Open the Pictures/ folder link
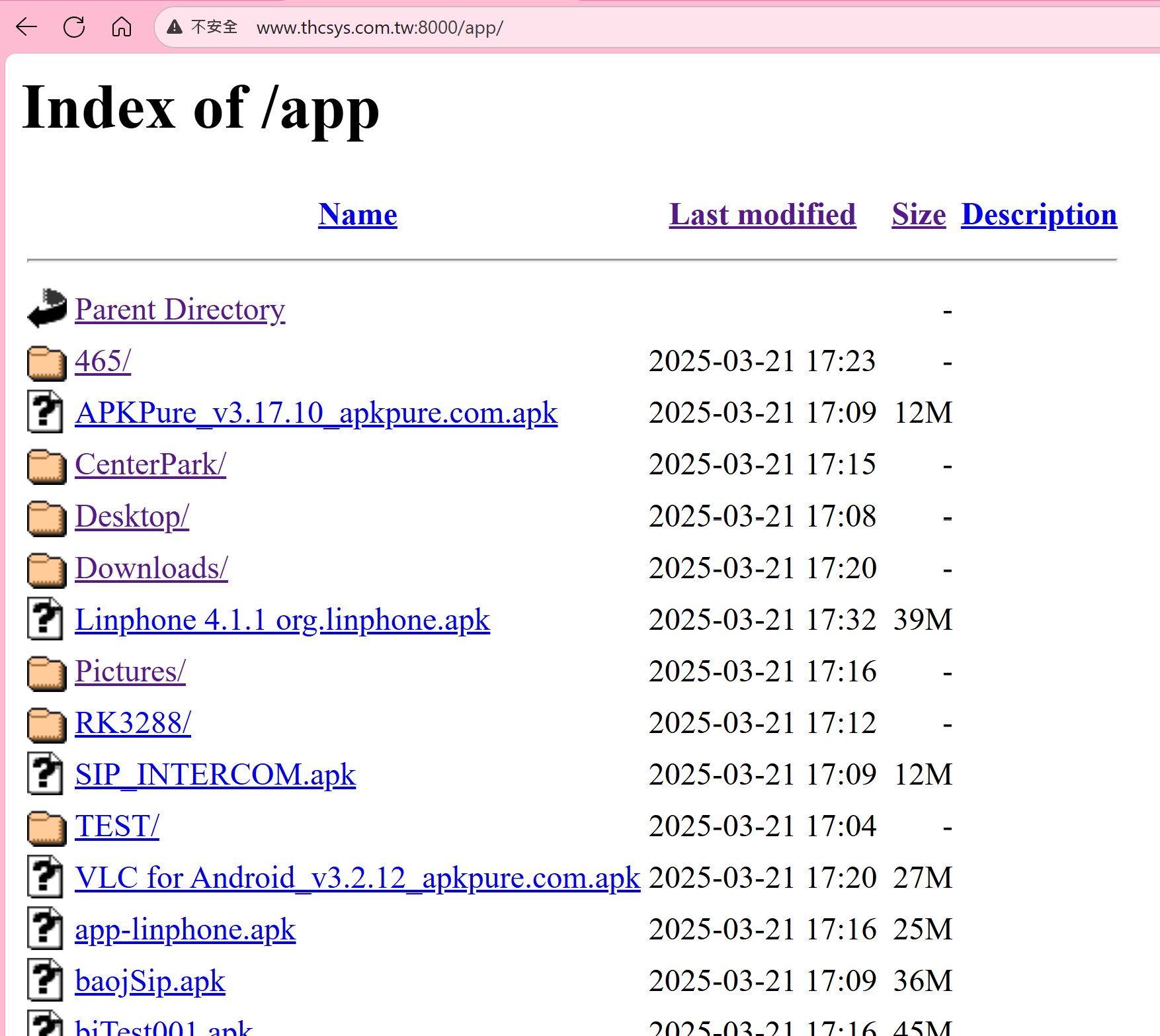Viewport: 1160px width, 1036px height. click(130, 671)
